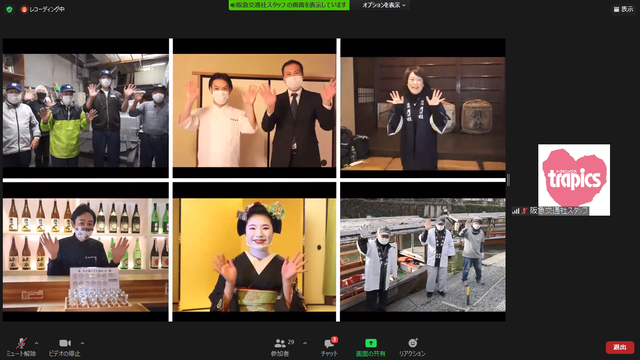
Task: Click the shared video of workers in blue caps
Action: point(85,111)
